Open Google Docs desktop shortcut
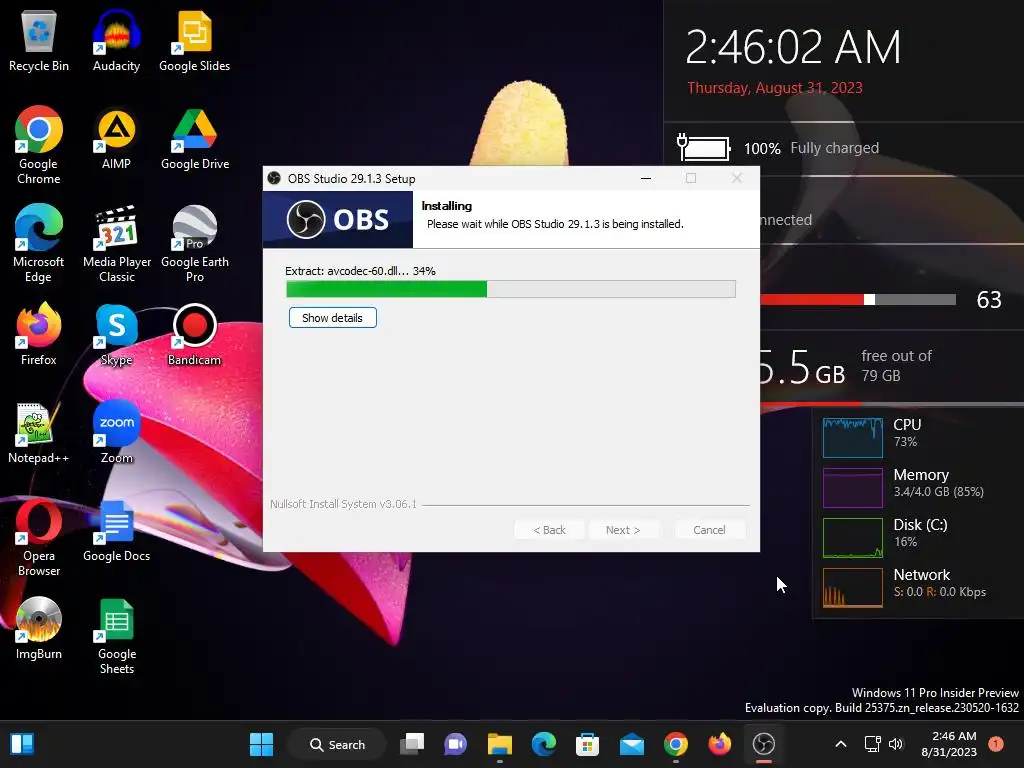This screenshot has width=1024, height=768. point(116,530)
